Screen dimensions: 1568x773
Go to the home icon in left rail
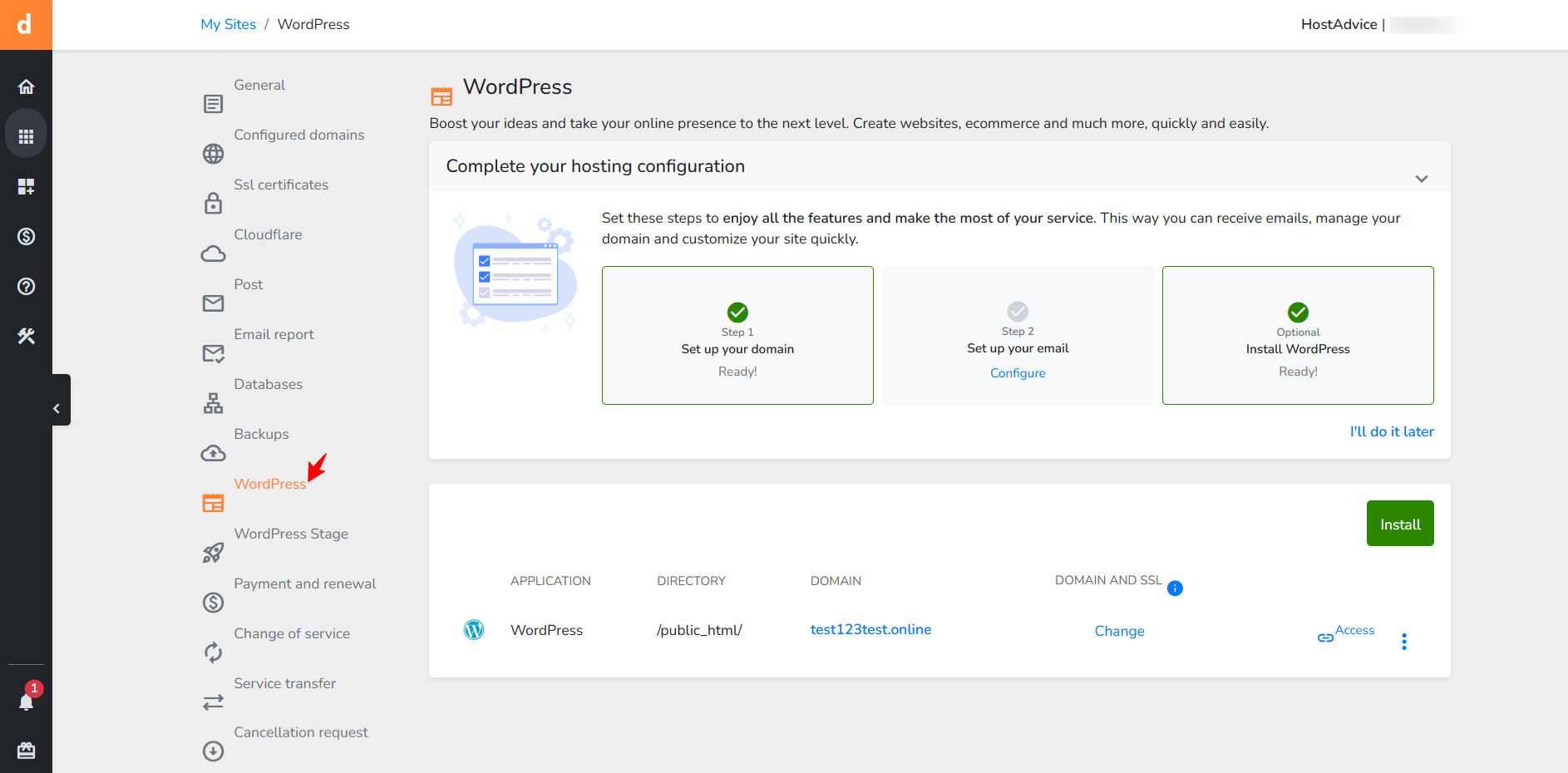pyautogui.click(x=26, y=86)
